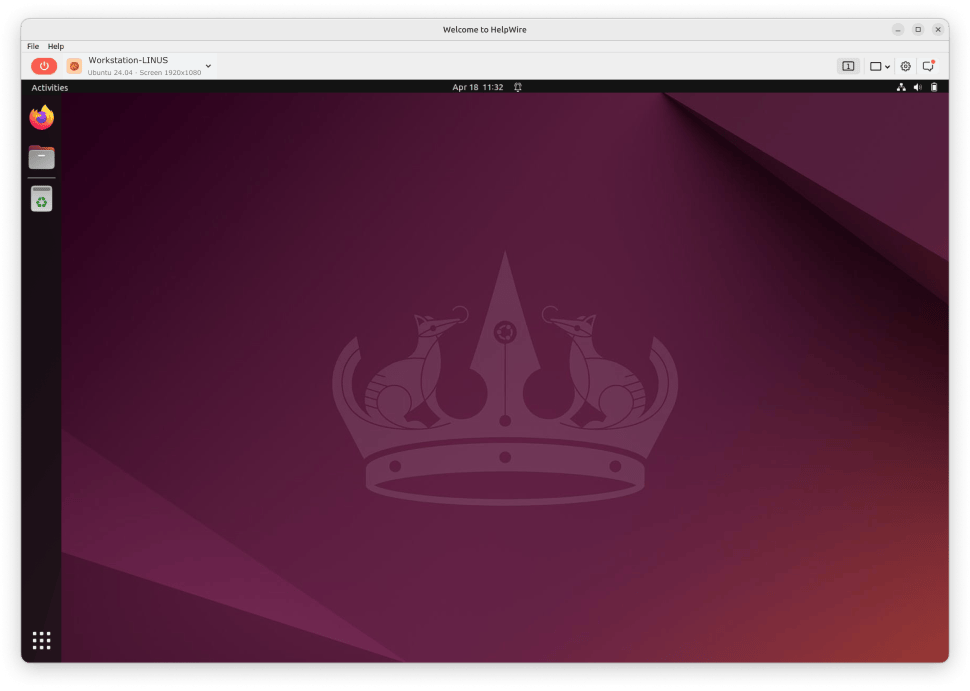Click the battery icon in remote tray

point(934,87)
